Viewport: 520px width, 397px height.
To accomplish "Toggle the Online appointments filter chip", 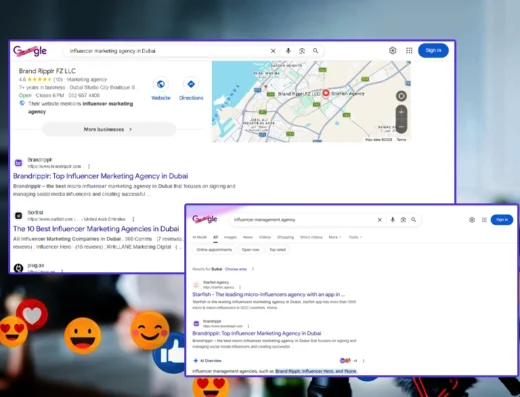I will pos(214,250).
